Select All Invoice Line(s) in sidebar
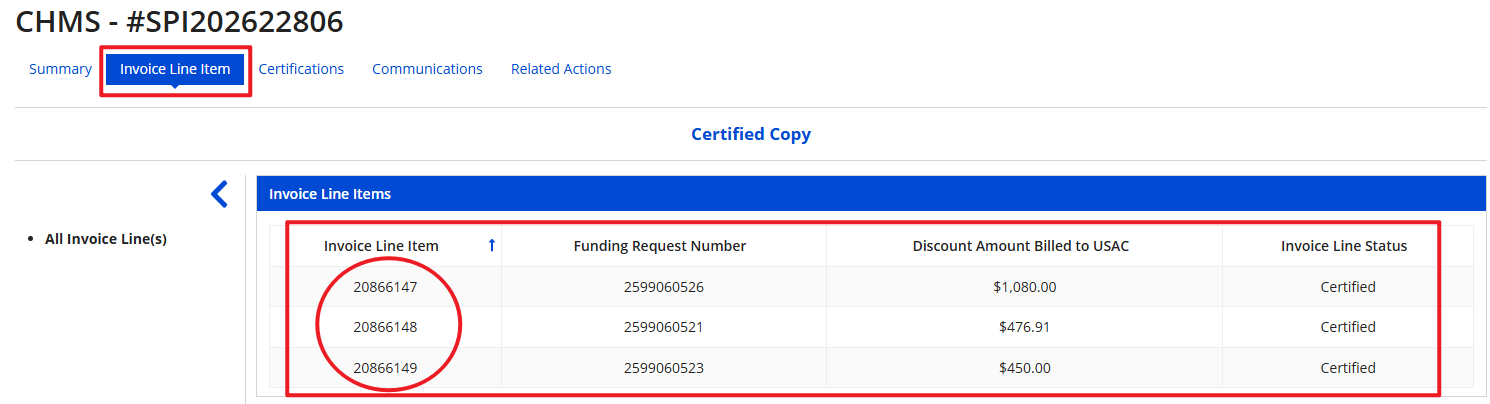Viewport: 1490px width, 404px height. click(x=105, y=239)
